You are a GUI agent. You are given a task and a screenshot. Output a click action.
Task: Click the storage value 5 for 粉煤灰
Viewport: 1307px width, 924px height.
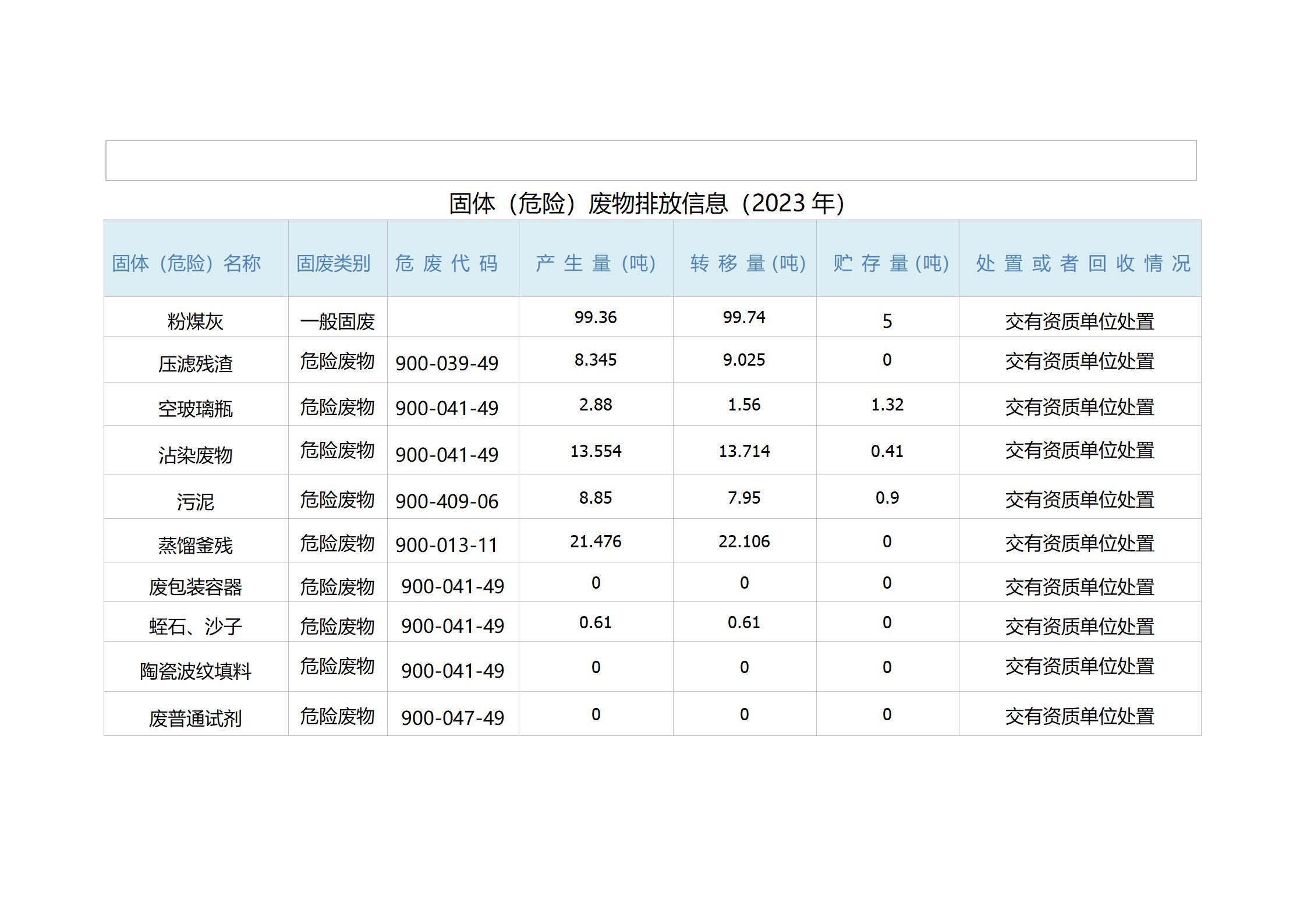(887, 321)
